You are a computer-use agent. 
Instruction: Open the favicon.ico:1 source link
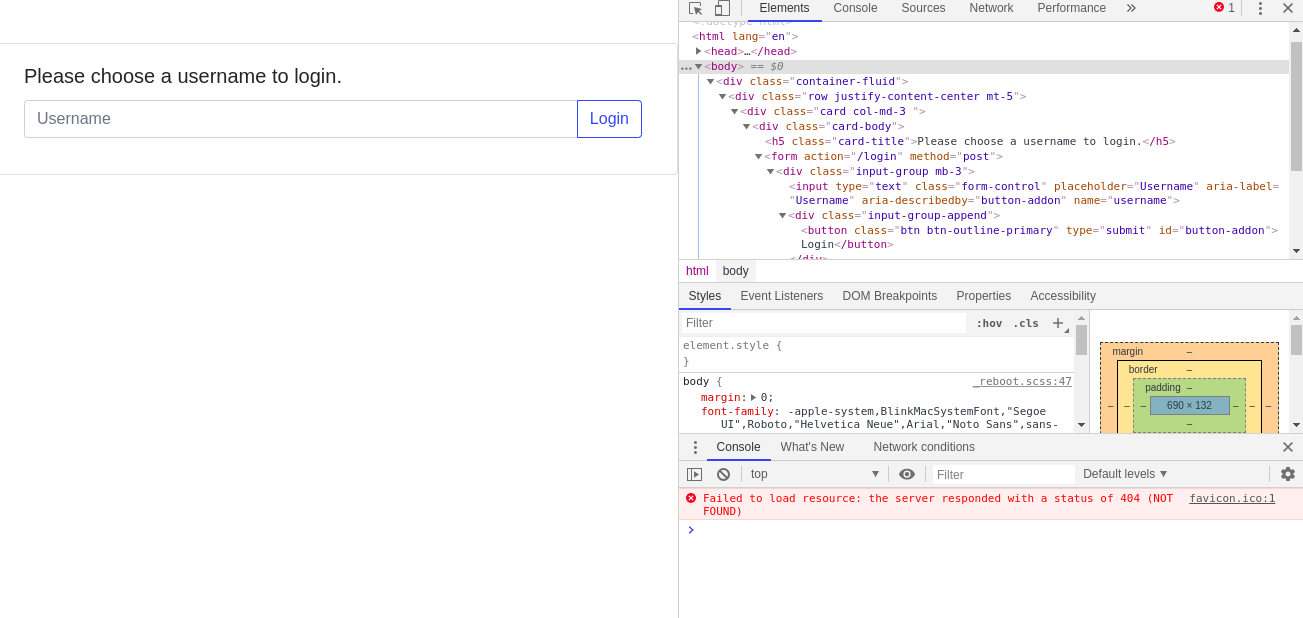[x=1232, y=498]
